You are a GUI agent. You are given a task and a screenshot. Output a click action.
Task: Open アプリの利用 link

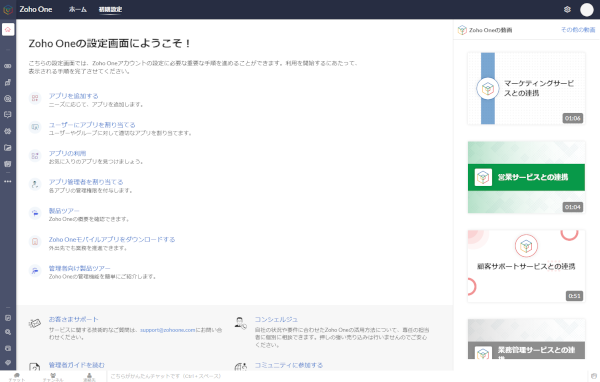tap(67, 153)
